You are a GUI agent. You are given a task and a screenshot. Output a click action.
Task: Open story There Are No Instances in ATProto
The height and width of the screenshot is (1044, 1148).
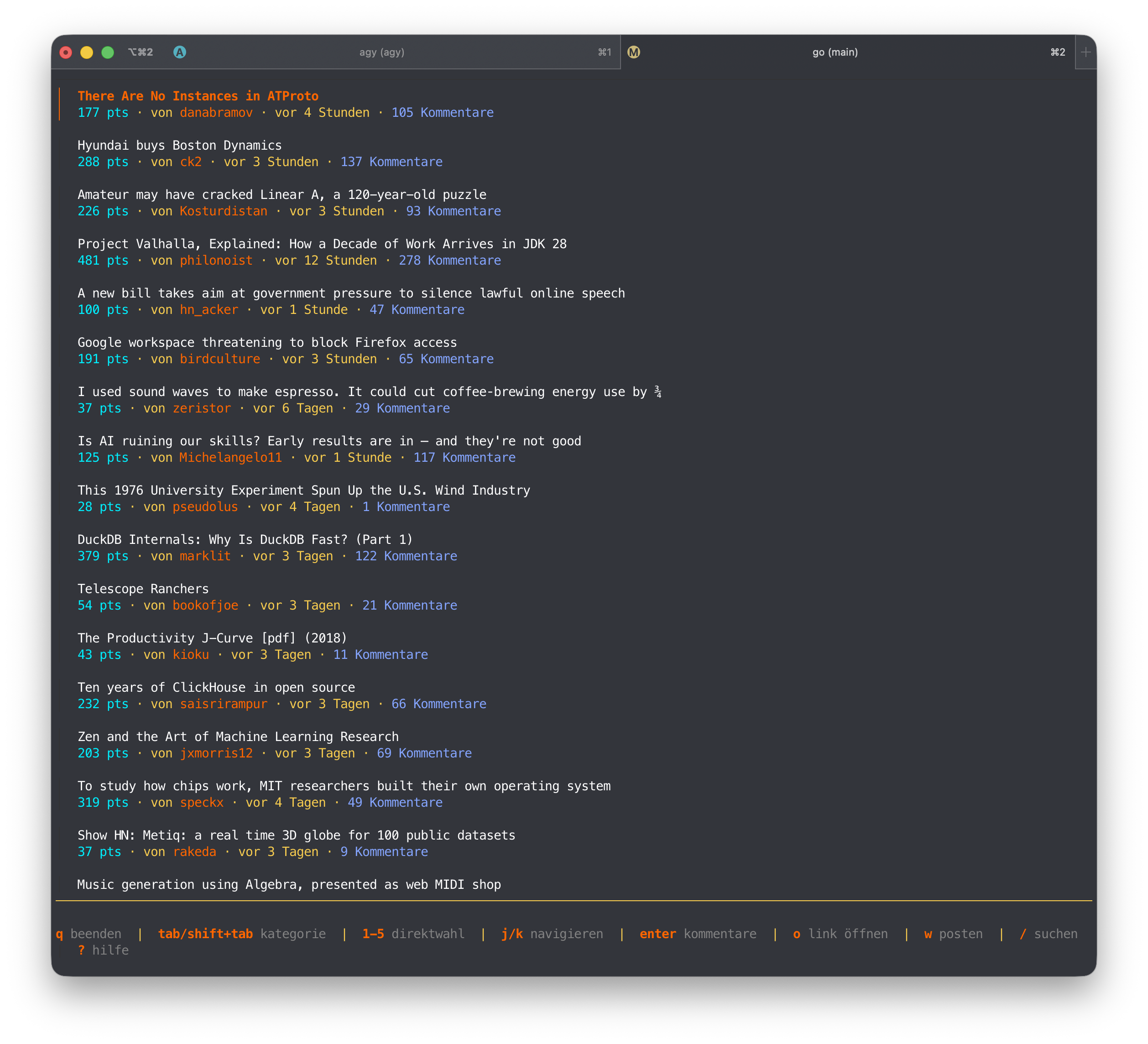(x=198, y=96)
